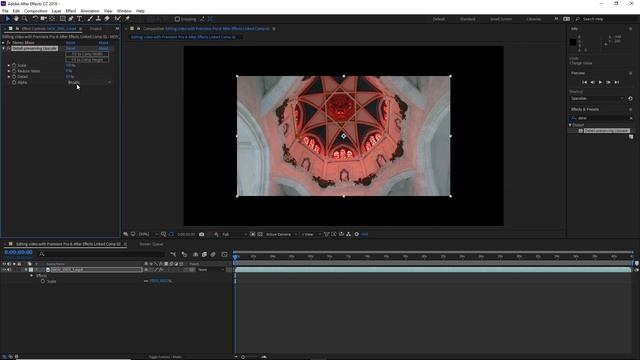The image size is (640, 360).
Task: Select the Zoom magnifier tool
Action: pyautogui.click(x=25, y=19)
